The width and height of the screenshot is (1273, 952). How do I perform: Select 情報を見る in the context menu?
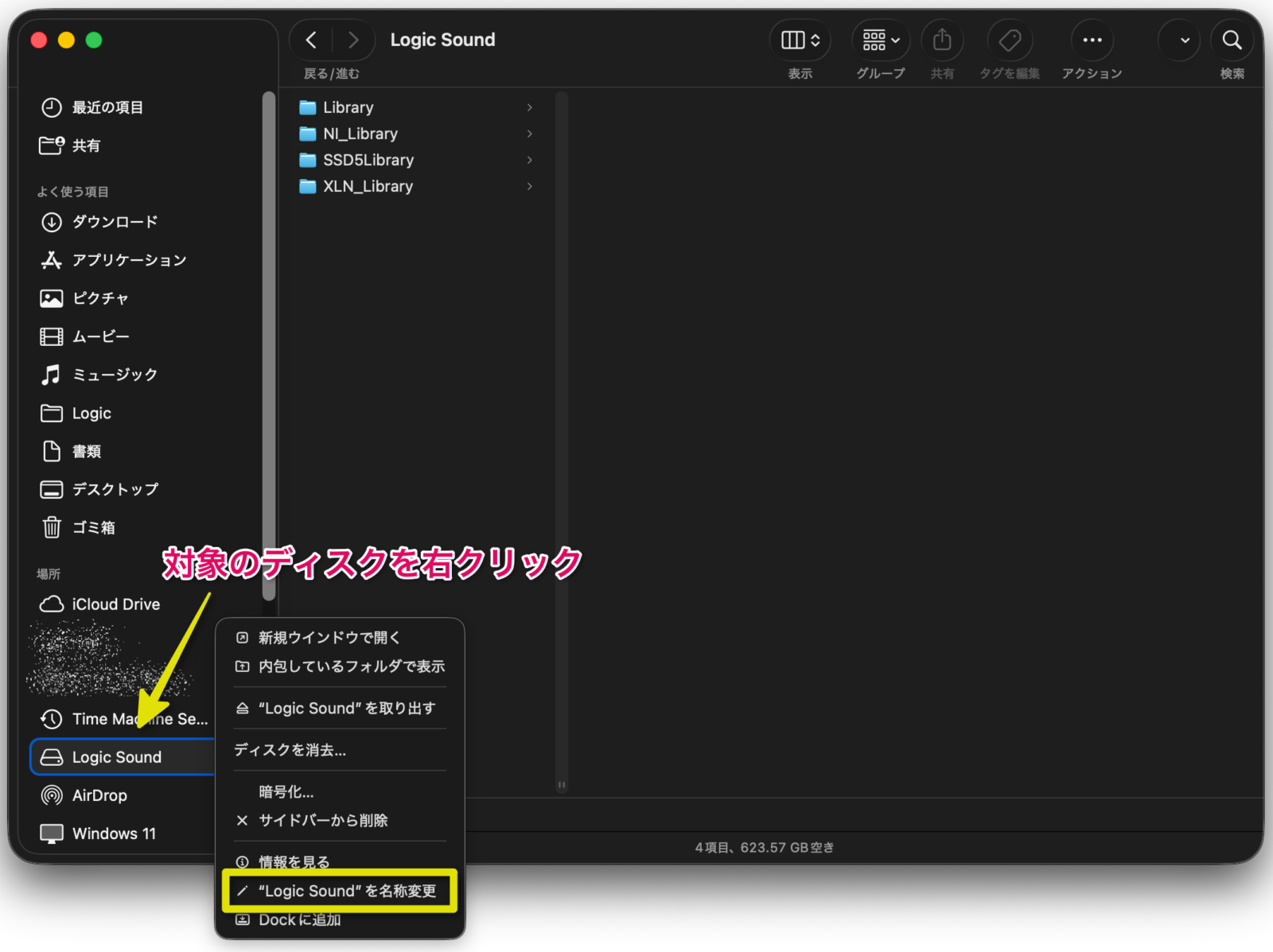294,861
